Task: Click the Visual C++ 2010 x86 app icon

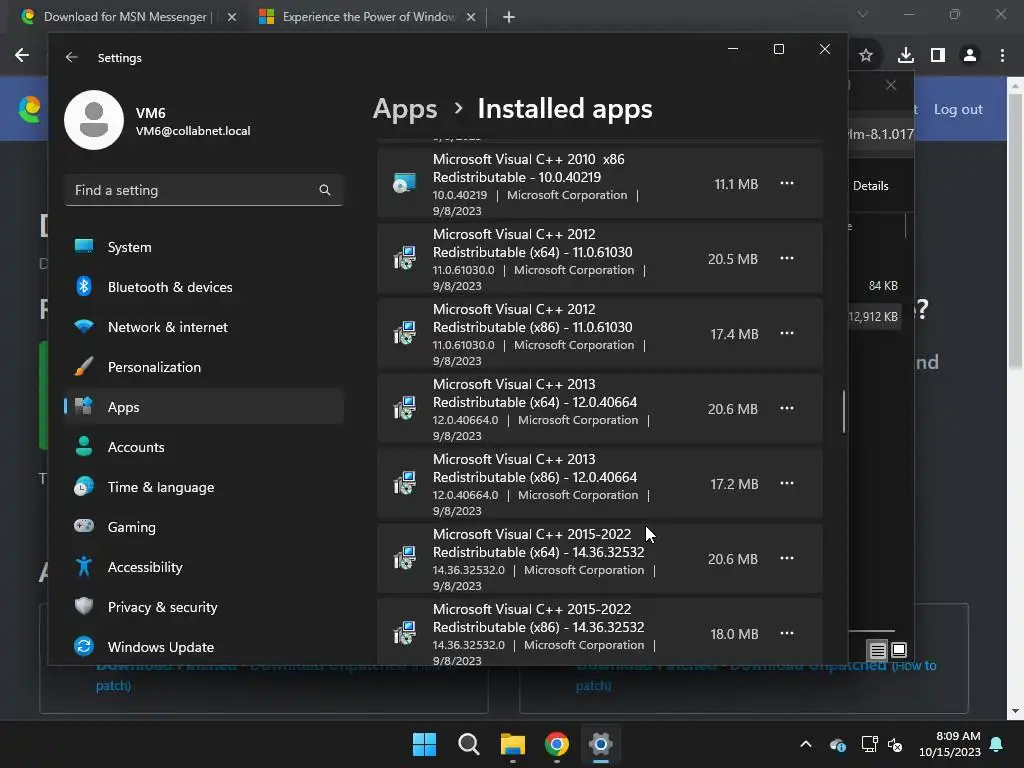Action: pos(404,184)
